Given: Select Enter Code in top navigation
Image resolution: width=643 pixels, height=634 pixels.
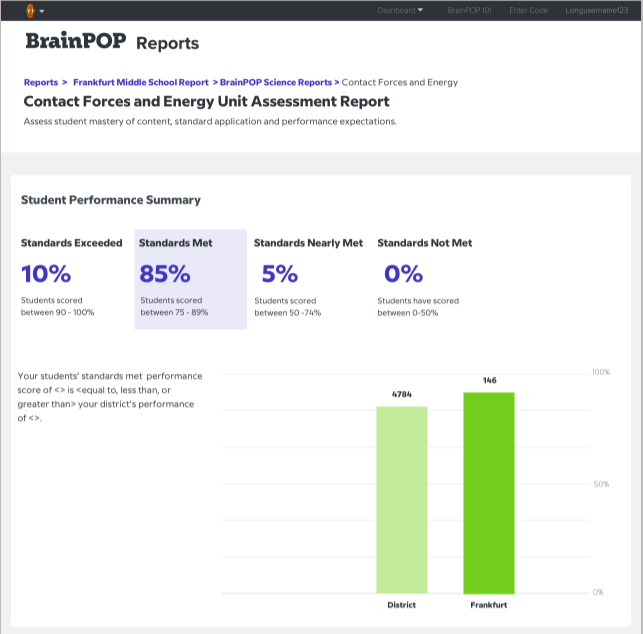Looking at the screenshot, I should pyautogui.click(x=529, y=10).
